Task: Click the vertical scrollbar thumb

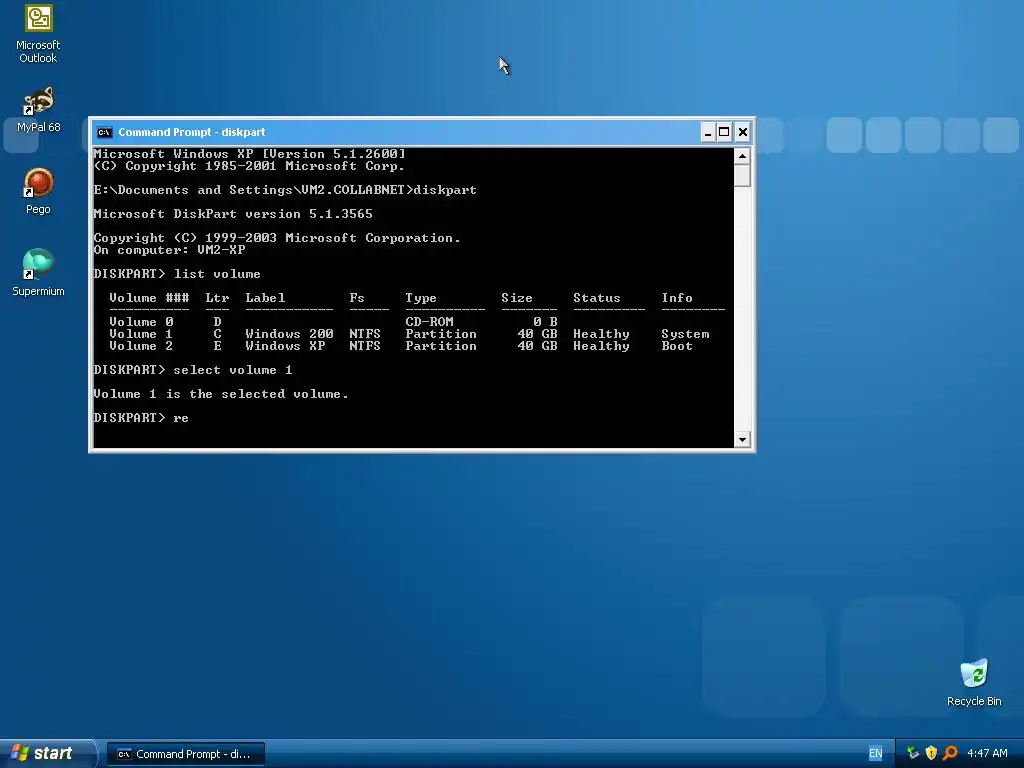Action: pos(742,175)
